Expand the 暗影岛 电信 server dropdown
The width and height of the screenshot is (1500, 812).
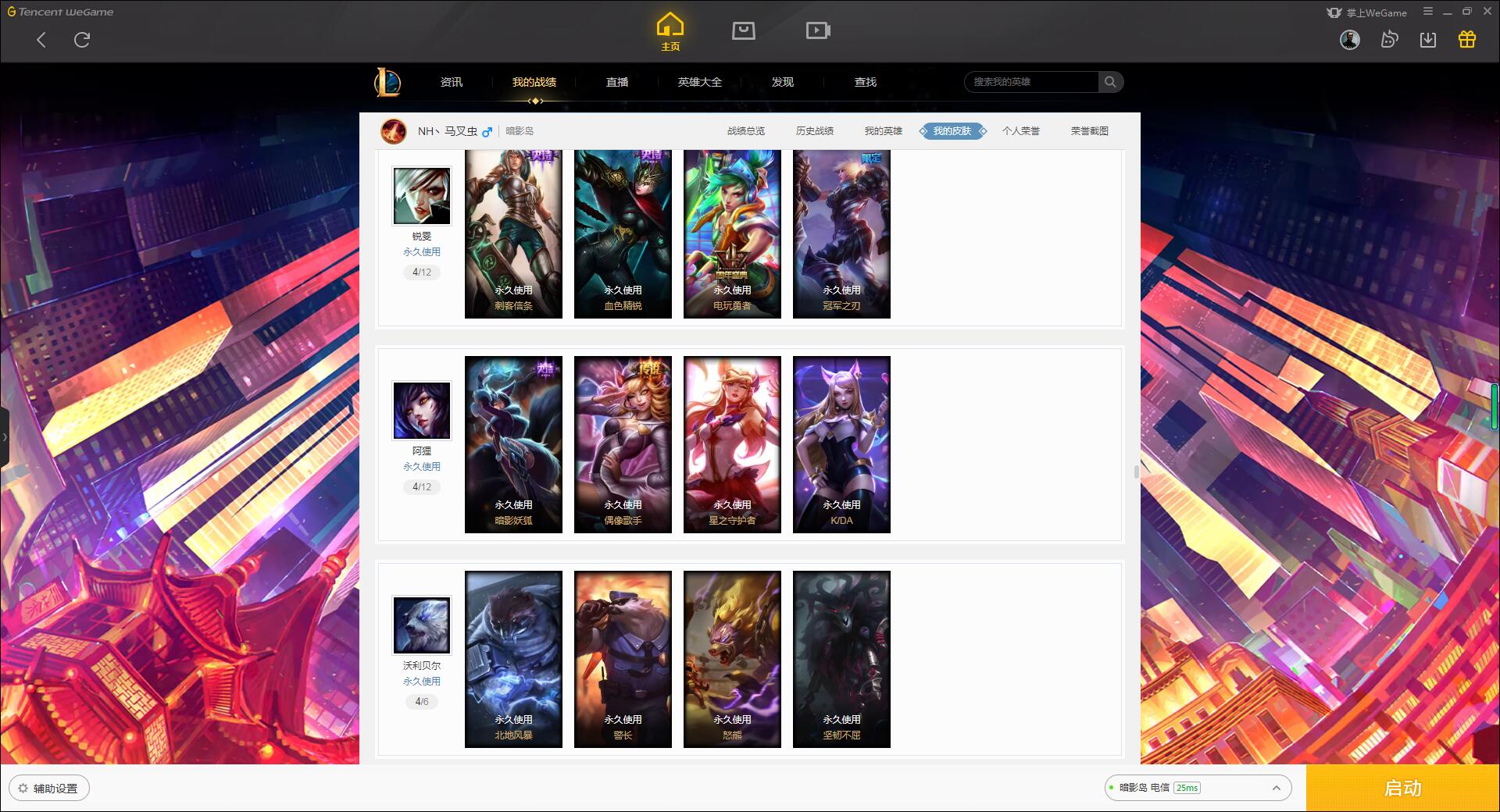pyautogui.click(x=1198, y=788)
